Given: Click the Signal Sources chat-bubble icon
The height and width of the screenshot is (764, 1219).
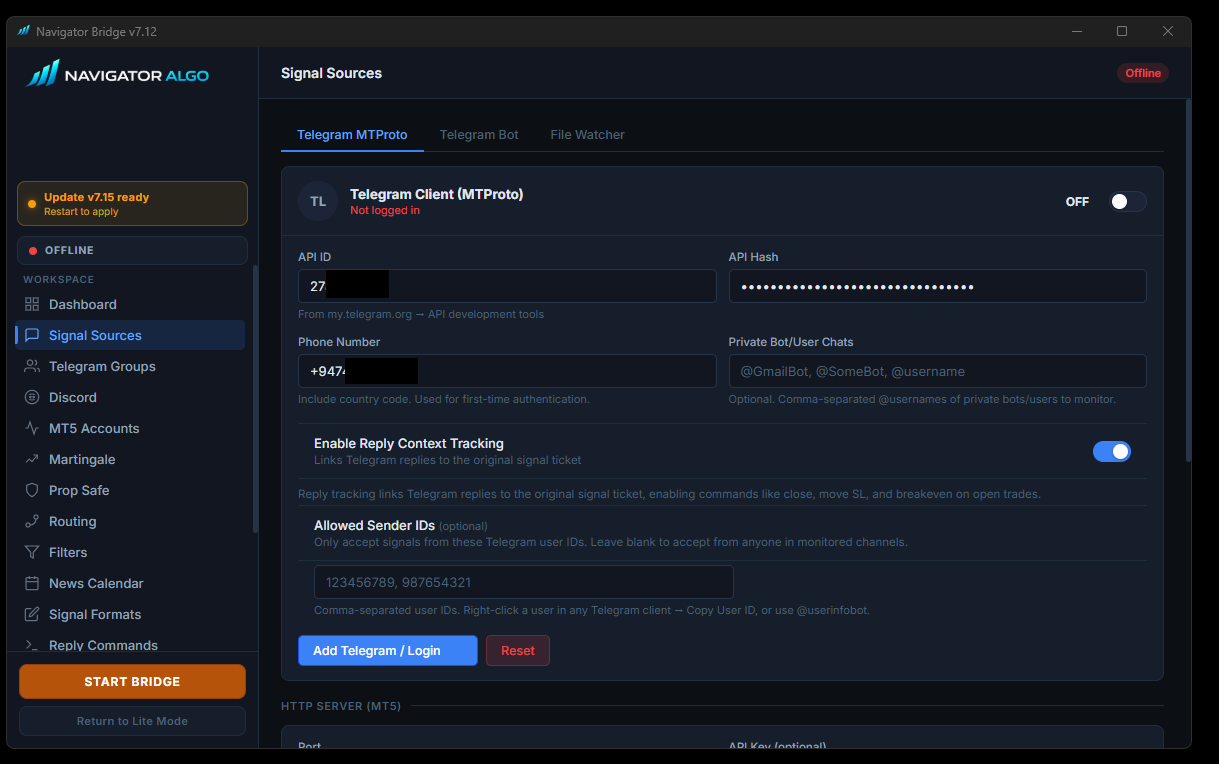Looking at the screenshot, I should (32, 335).
